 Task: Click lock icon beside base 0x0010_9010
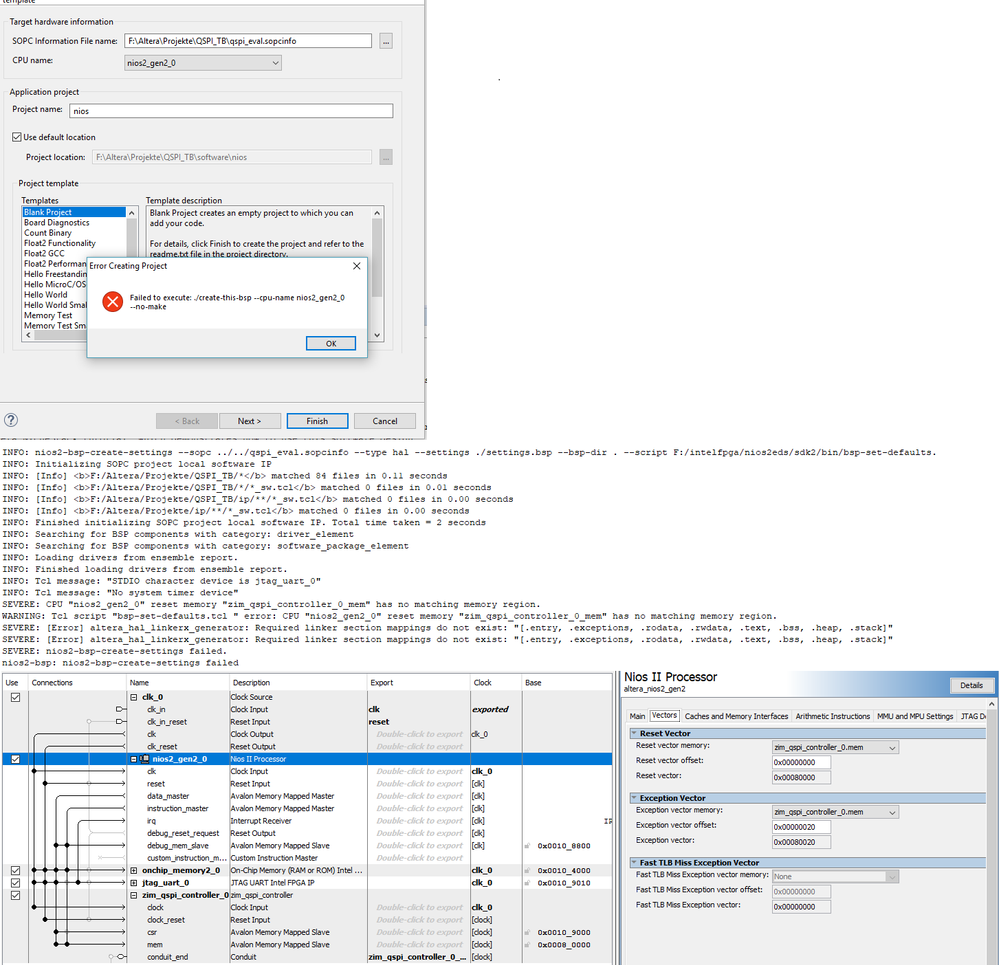tap(528, 883)
